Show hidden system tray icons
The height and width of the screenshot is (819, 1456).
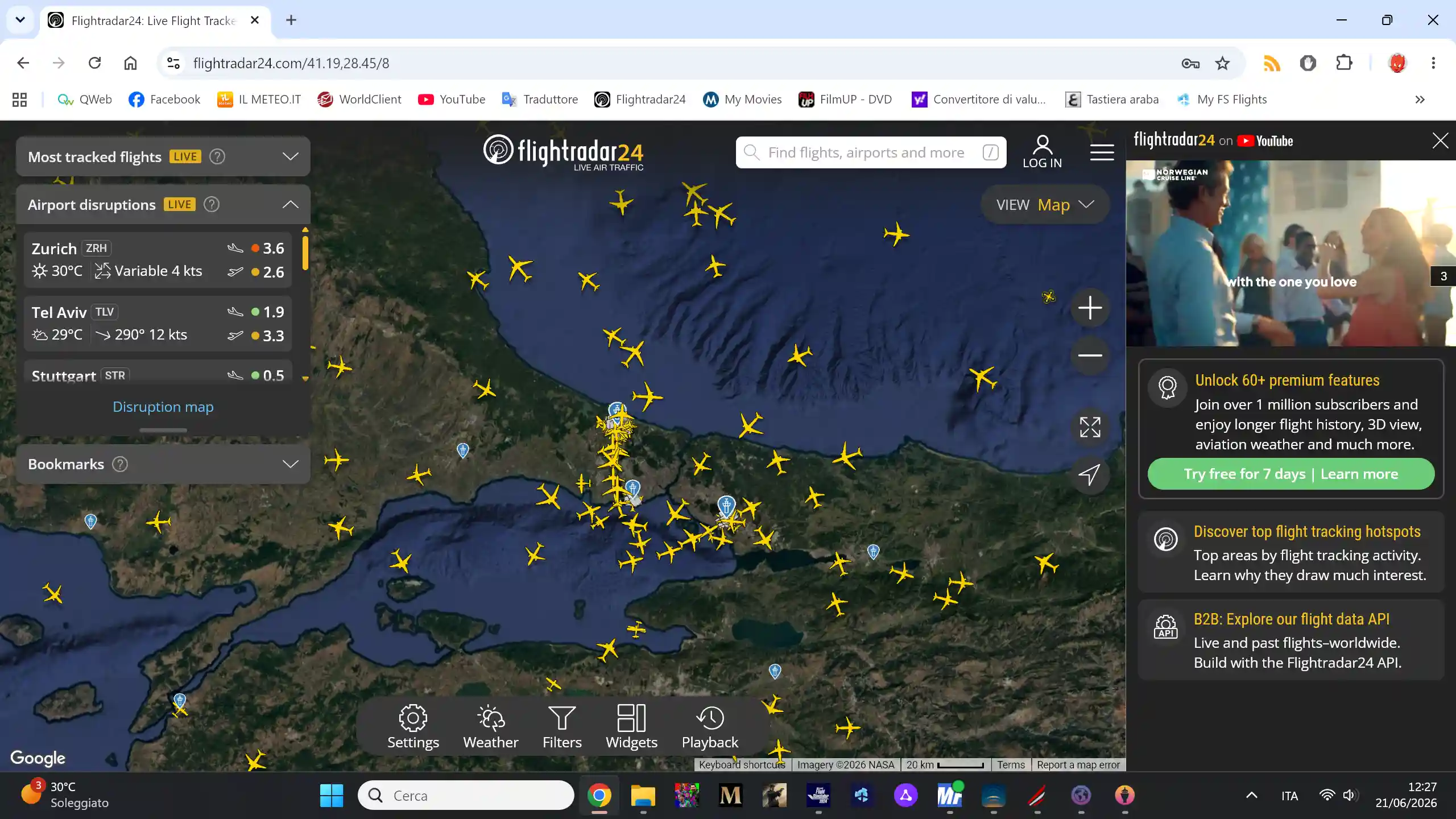1251,795
